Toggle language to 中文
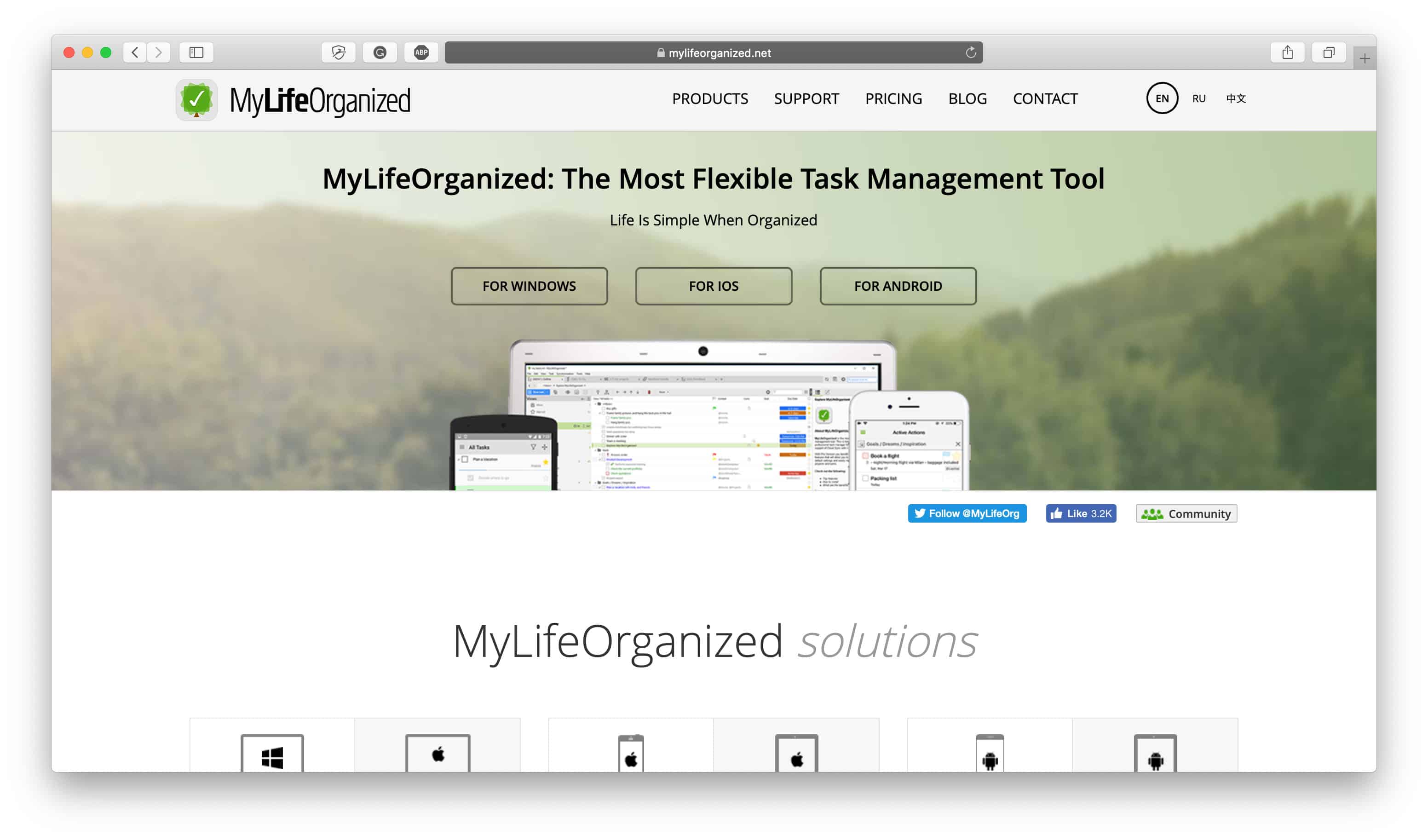The image size is (1428, 840). pyautogui.click(x=1237, y=98)
